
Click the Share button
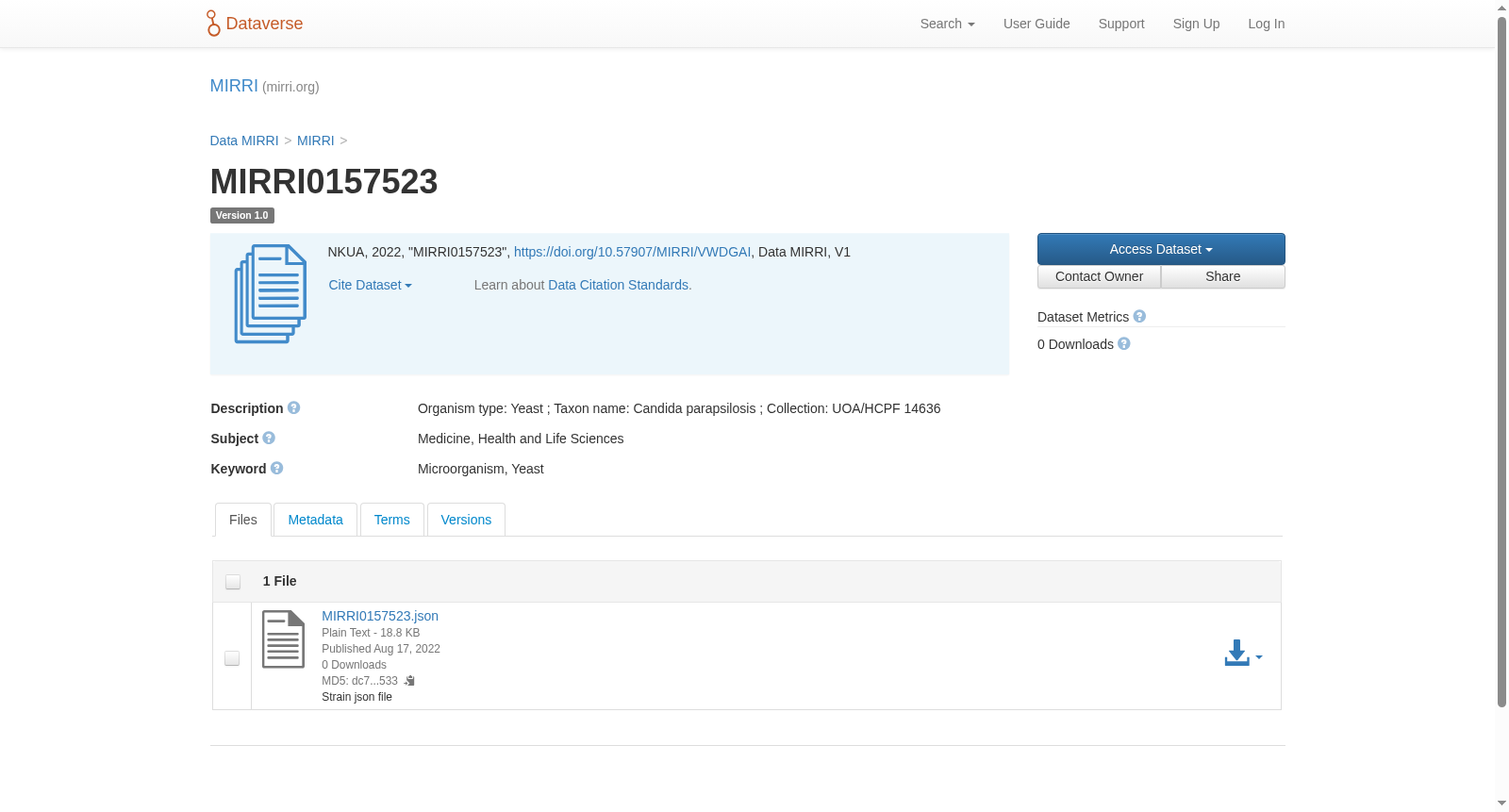pos(1223,276)
